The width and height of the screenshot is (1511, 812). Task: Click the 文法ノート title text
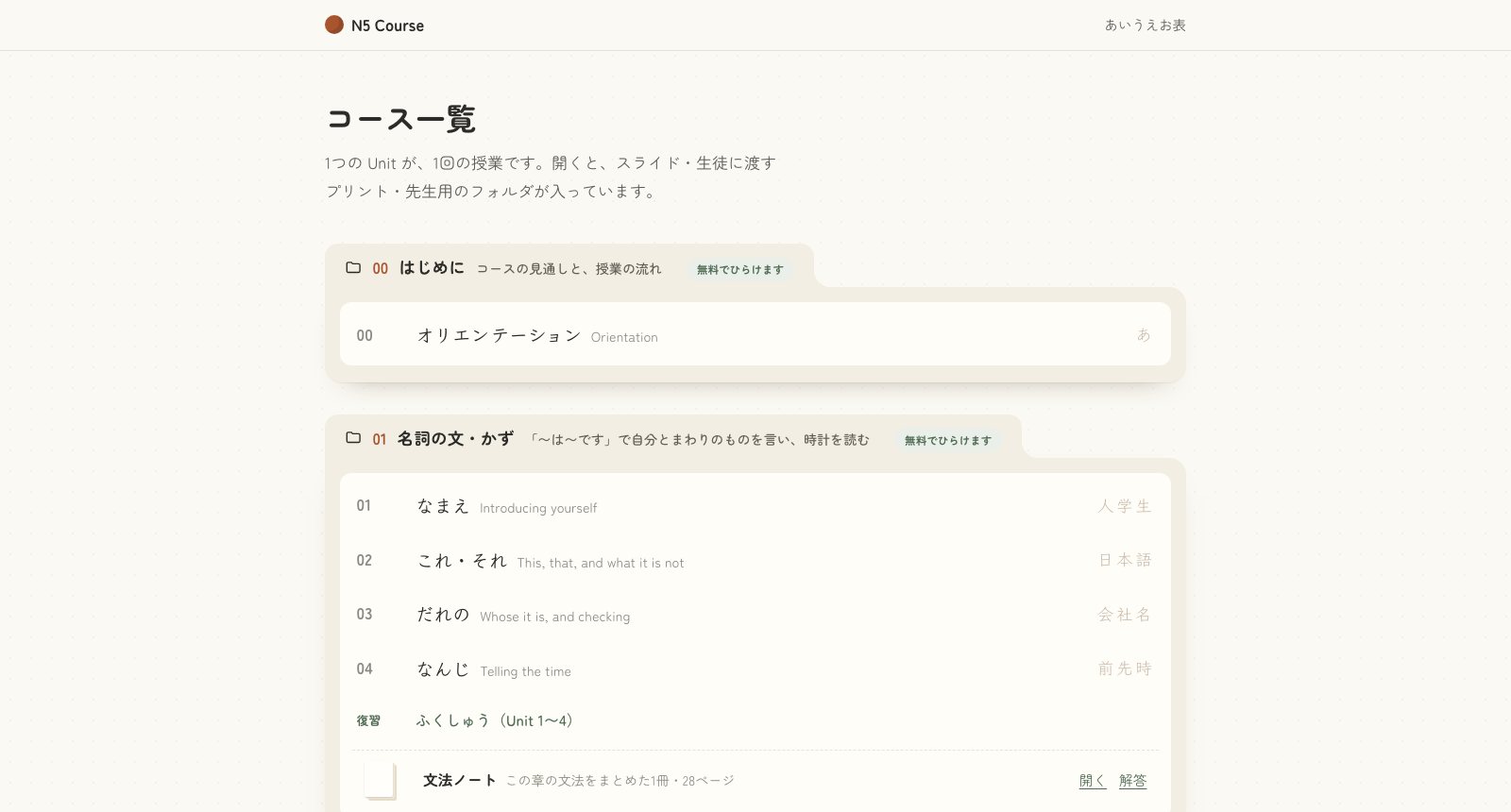(x=459, y=780)
